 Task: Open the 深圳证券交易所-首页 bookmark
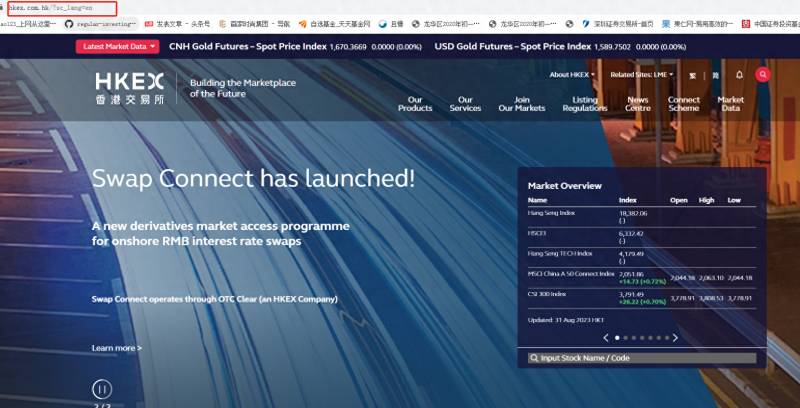point(617,24)
